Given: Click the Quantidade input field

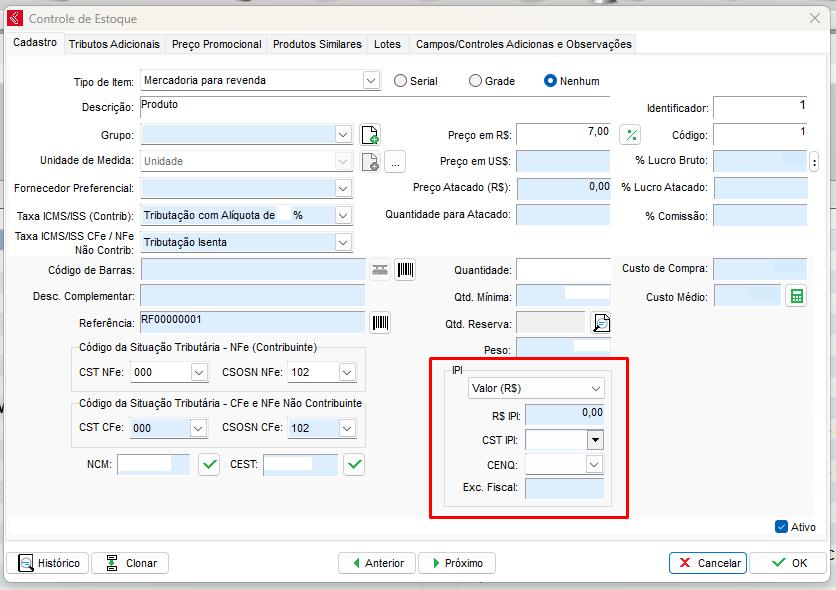Looking at the screenshot, I should pyautogui.click(x=564, y=270).
